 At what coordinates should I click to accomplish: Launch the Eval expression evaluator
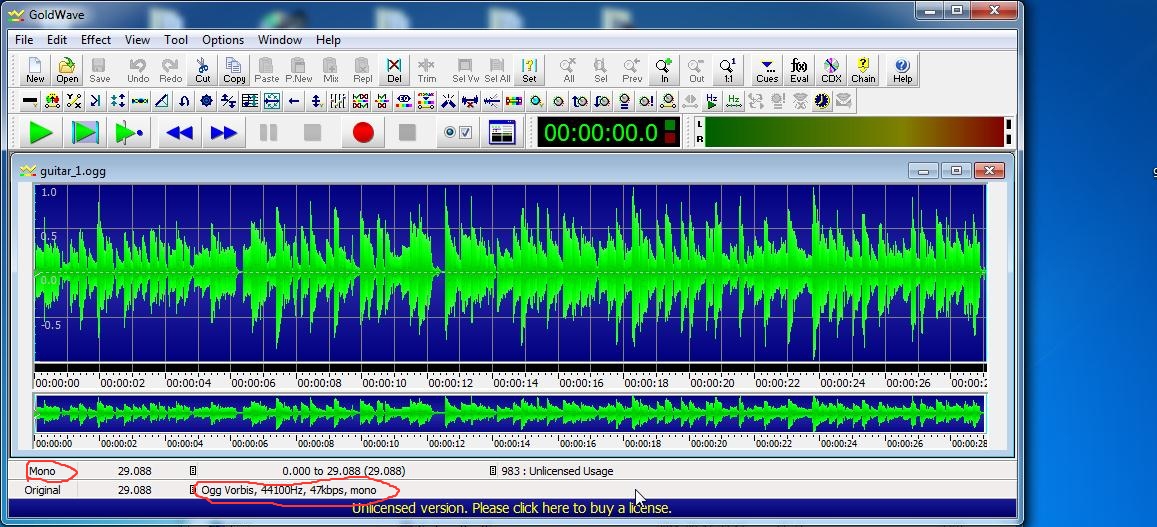[x=799, y=71]
